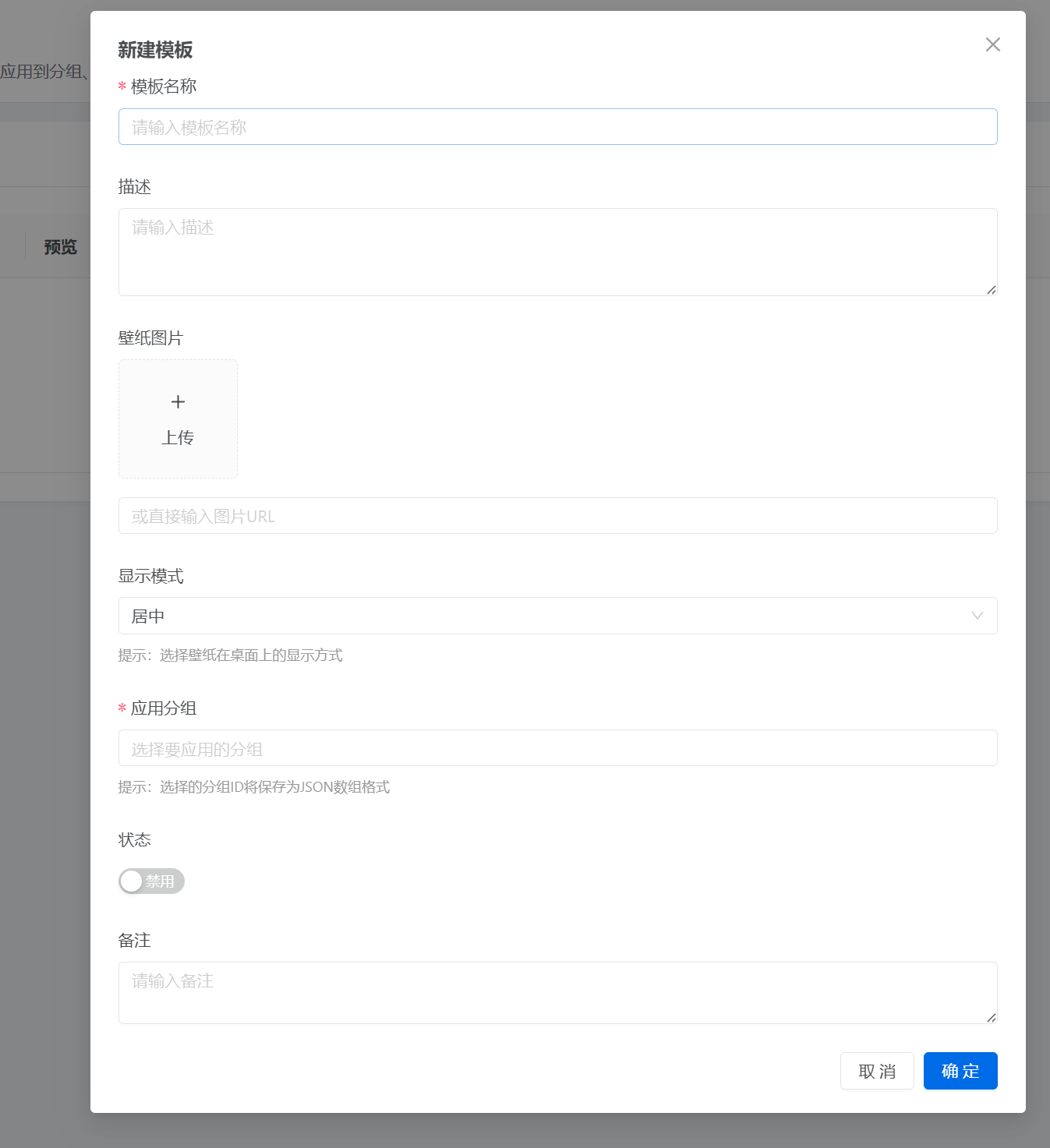The width and height of the screenshot is (1050, 1148).
Task: Cancel the dialog with 取消
Action: click(x=876, y=1071)
